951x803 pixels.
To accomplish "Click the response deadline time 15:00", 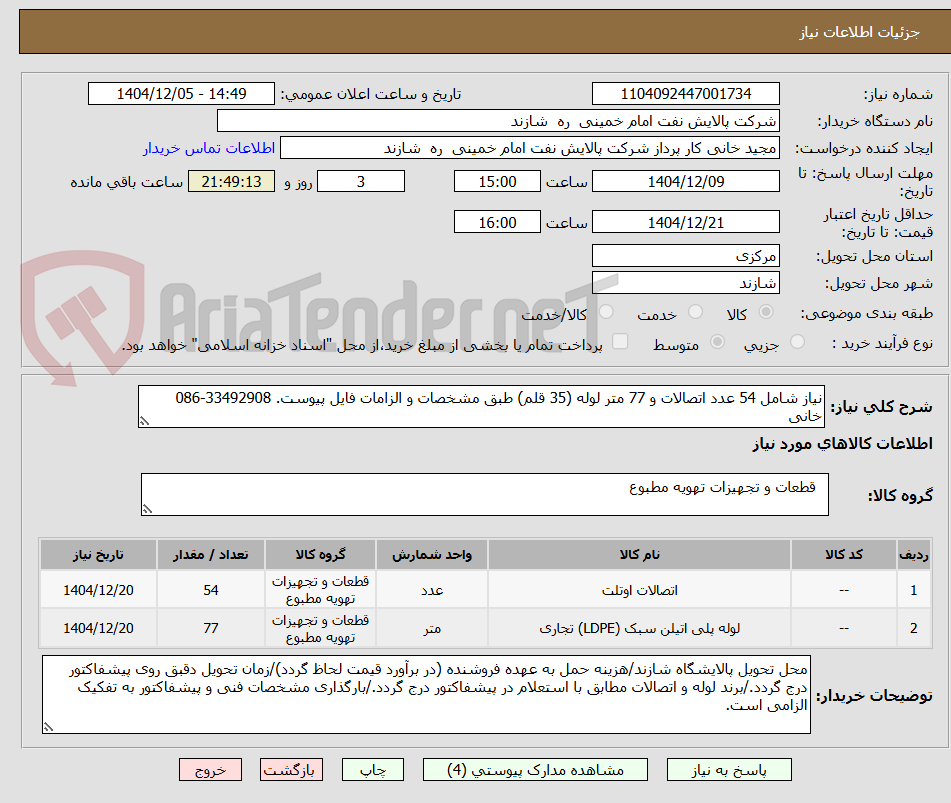I will coord(497,181).
